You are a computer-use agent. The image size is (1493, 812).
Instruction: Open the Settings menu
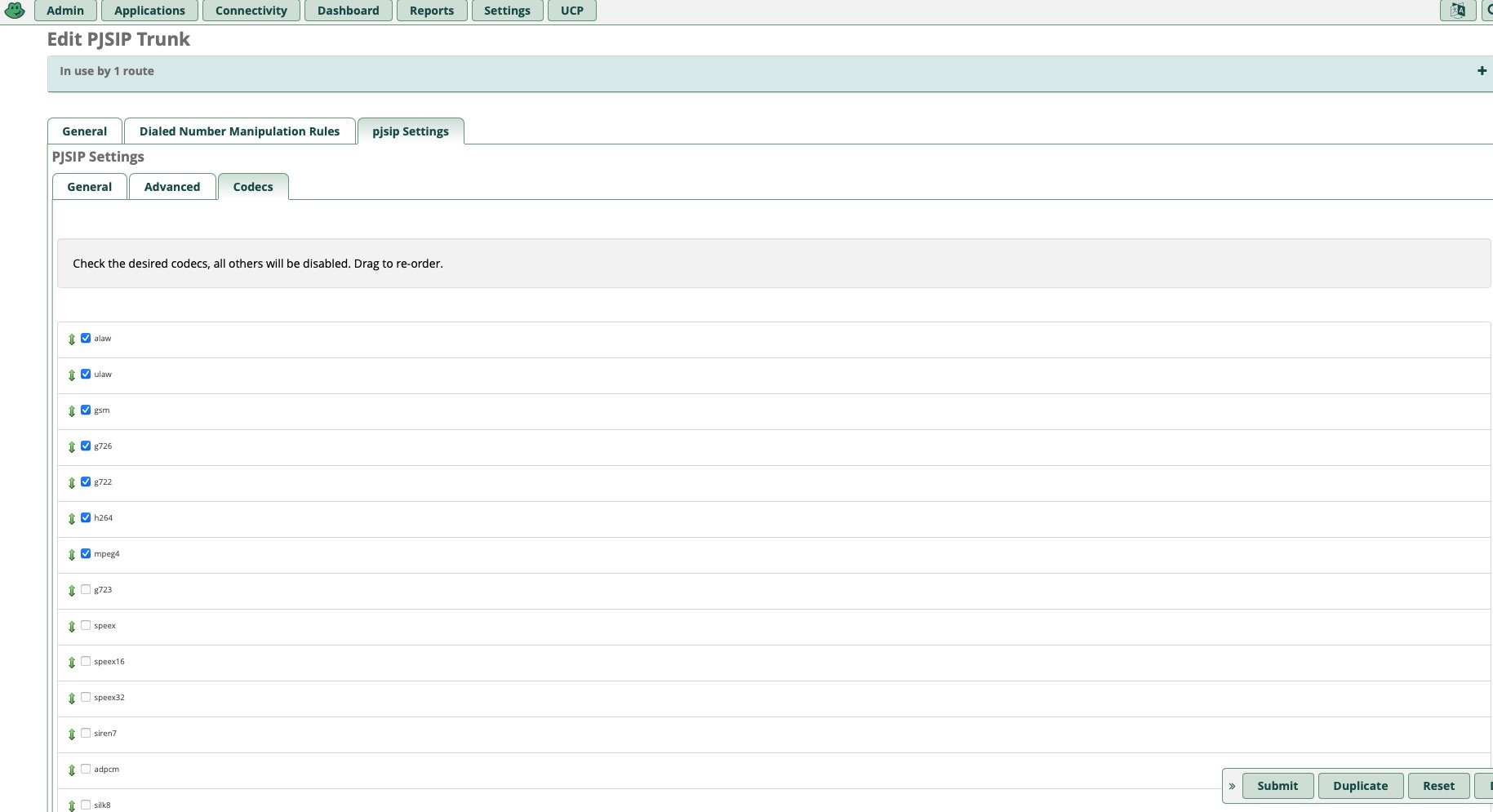click(x=507, y=11)
